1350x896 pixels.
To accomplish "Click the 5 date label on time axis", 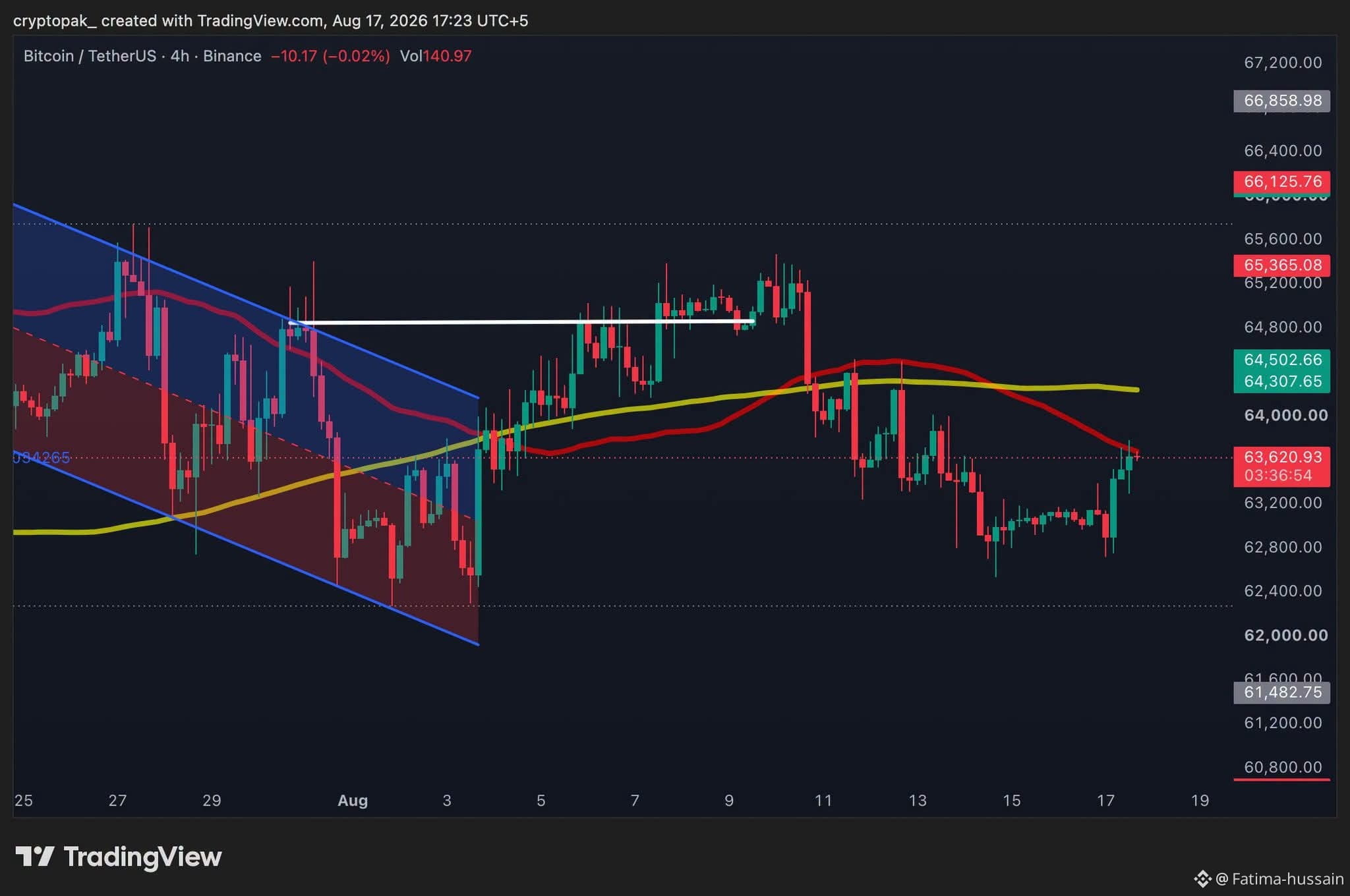I will click(x=541, y=800).
